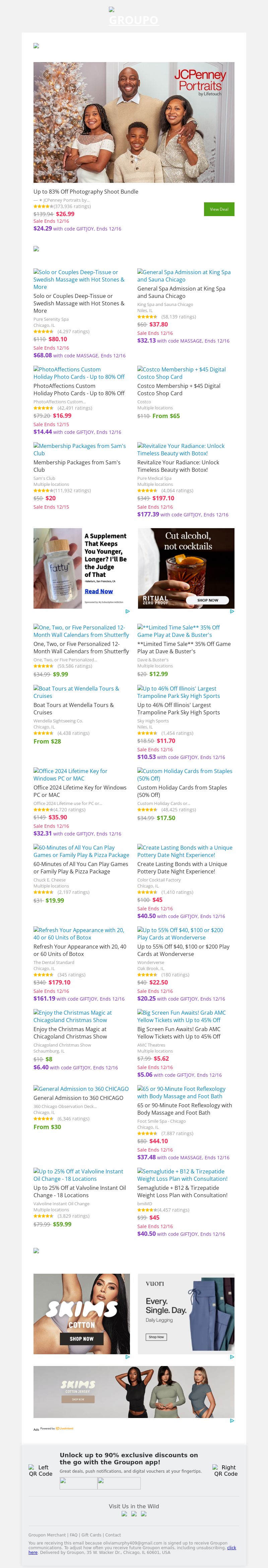Click the Right QR Code image
This screenshot has height=1568, width=268.
(225, 1470)
